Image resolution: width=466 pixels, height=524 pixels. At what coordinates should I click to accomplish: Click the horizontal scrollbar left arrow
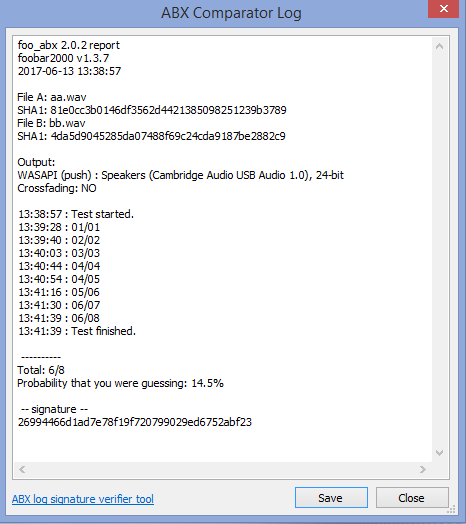pos(22,470)
